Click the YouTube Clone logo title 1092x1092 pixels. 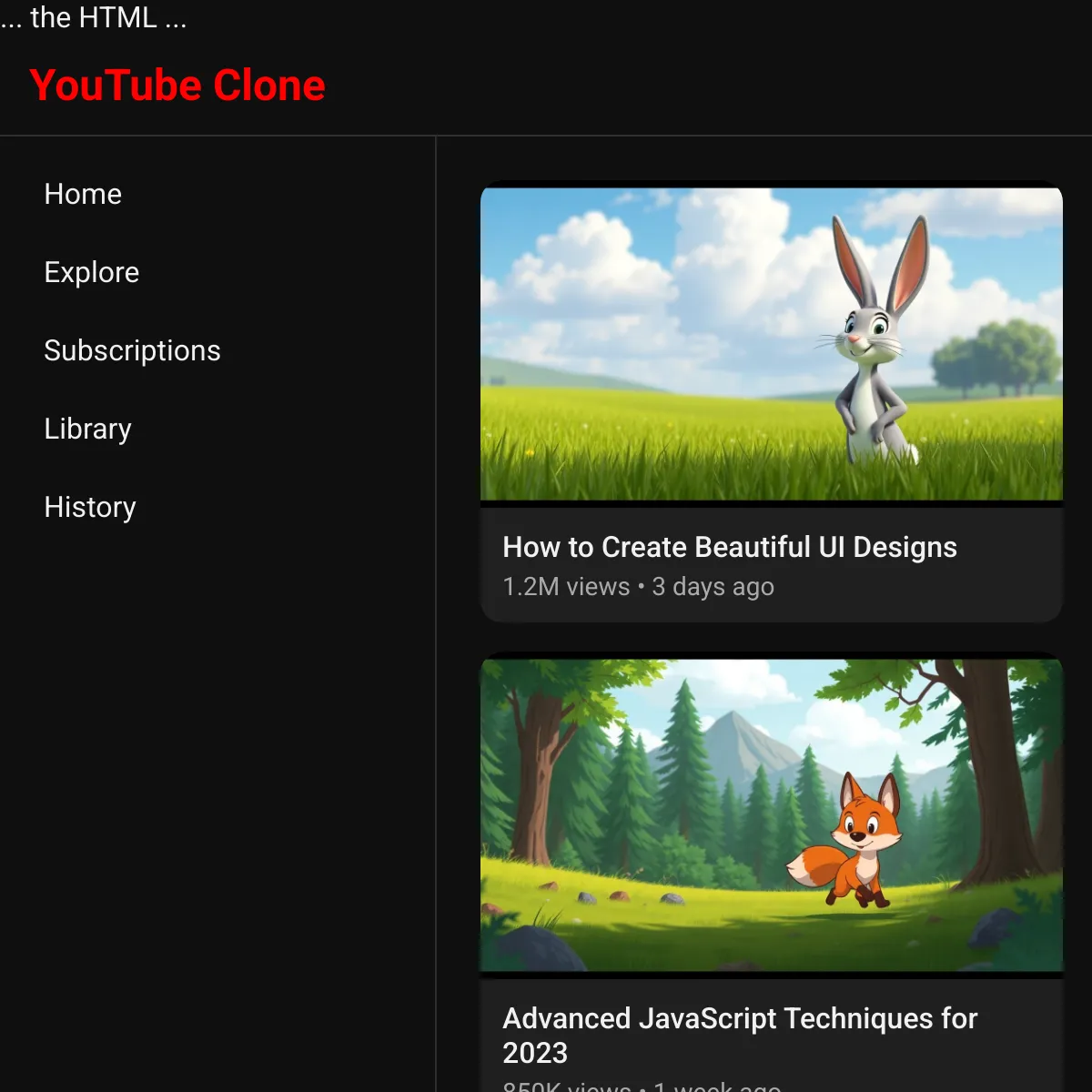(177, 86)
